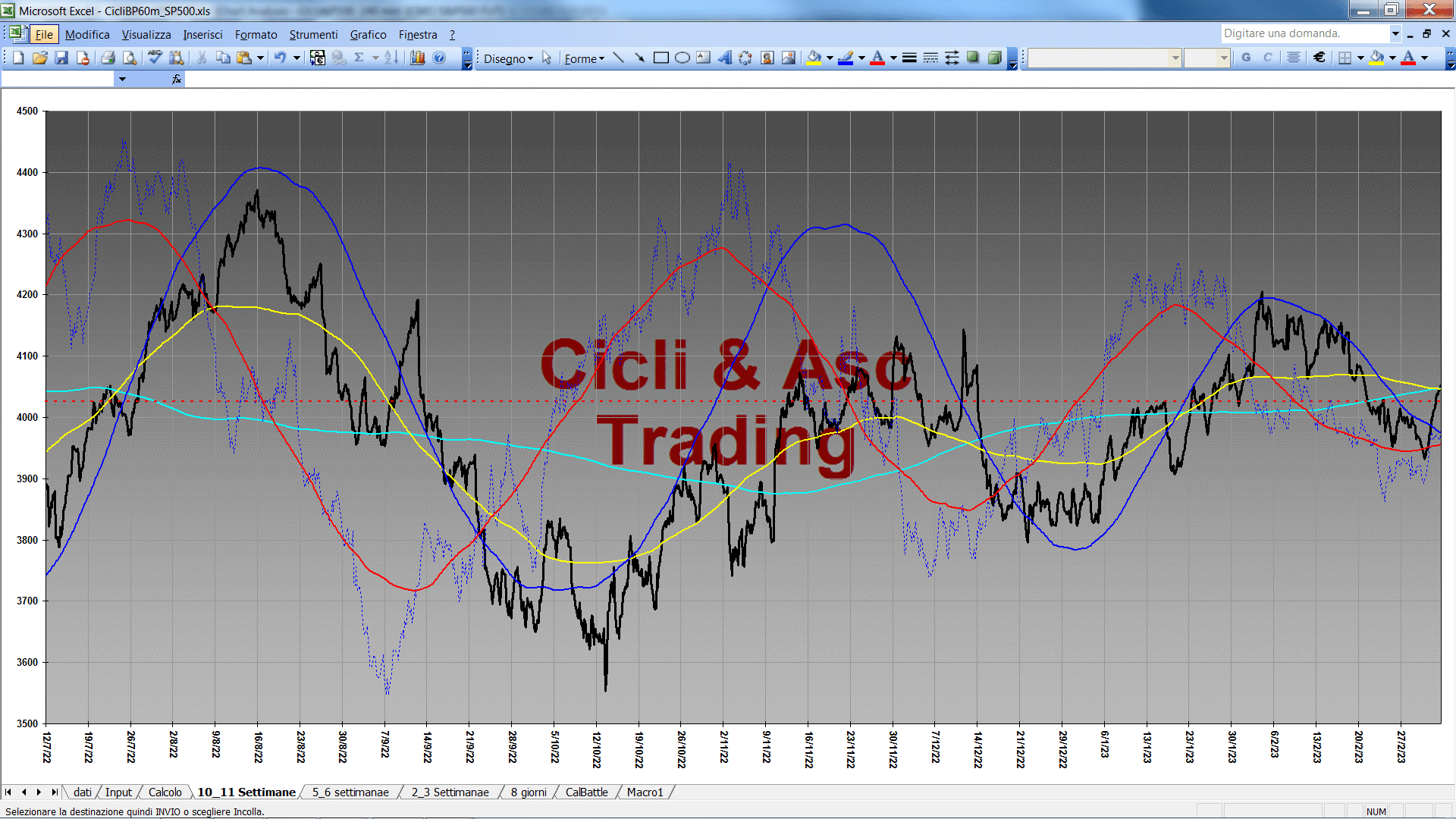The image size is (1456, 819).
Task: Click the Paste clipboard icon
Action: click(244, 58)
